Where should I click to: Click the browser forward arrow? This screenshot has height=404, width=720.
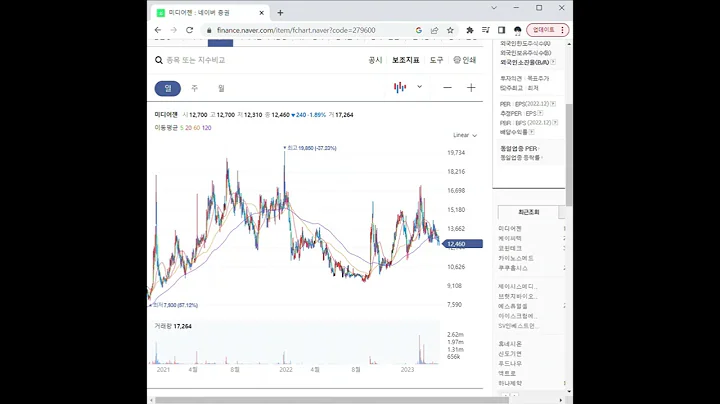coord(174,30)
